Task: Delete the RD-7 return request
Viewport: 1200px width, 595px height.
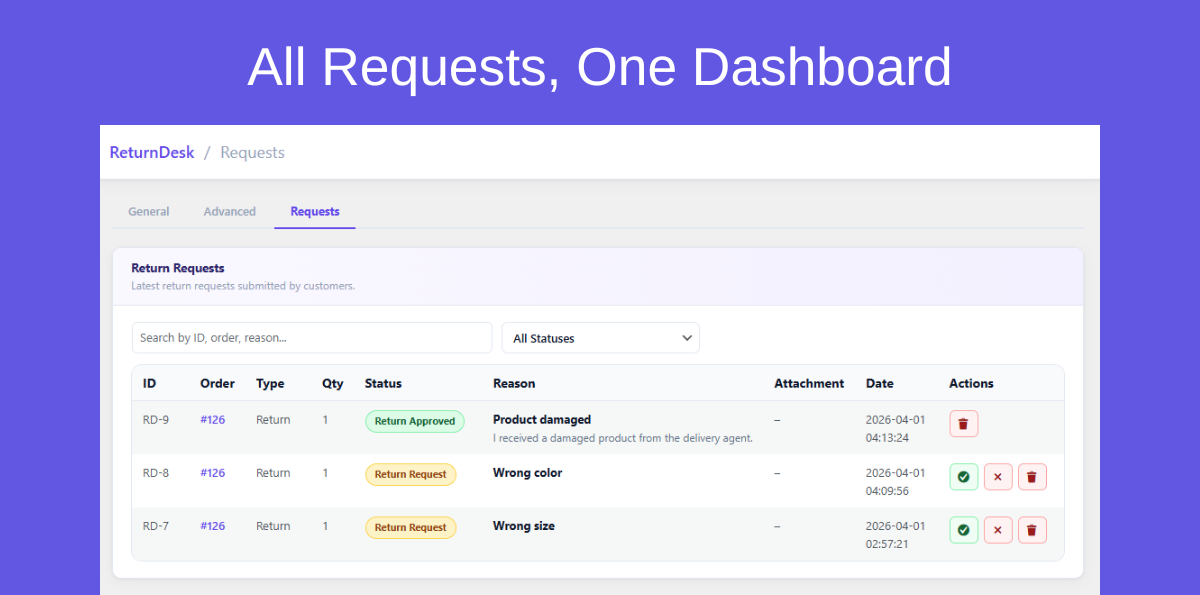Action: click(1031, 529)
